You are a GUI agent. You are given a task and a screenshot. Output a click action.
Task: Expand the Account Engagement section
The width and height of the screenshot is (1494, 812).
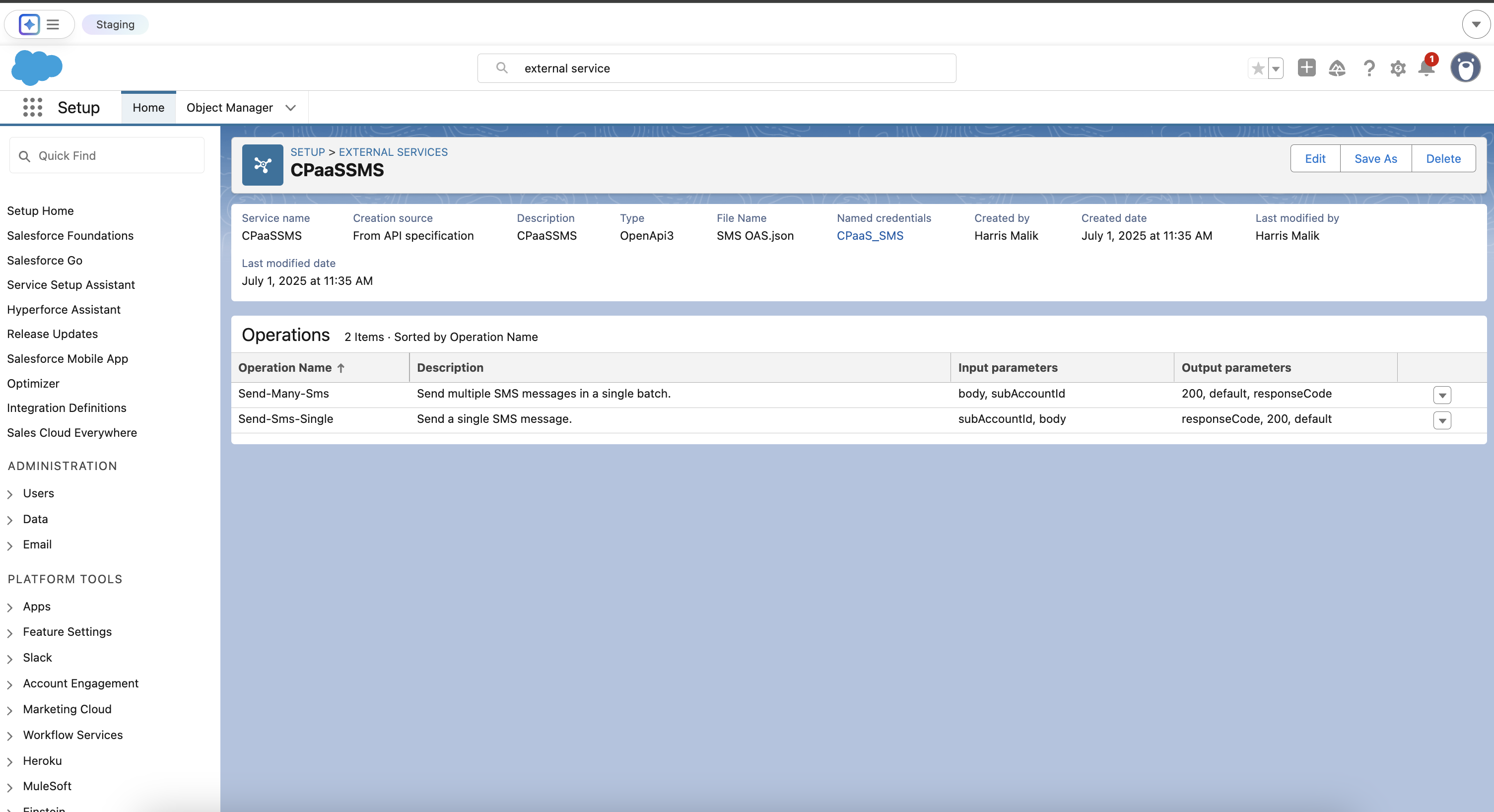click(10, 684)
